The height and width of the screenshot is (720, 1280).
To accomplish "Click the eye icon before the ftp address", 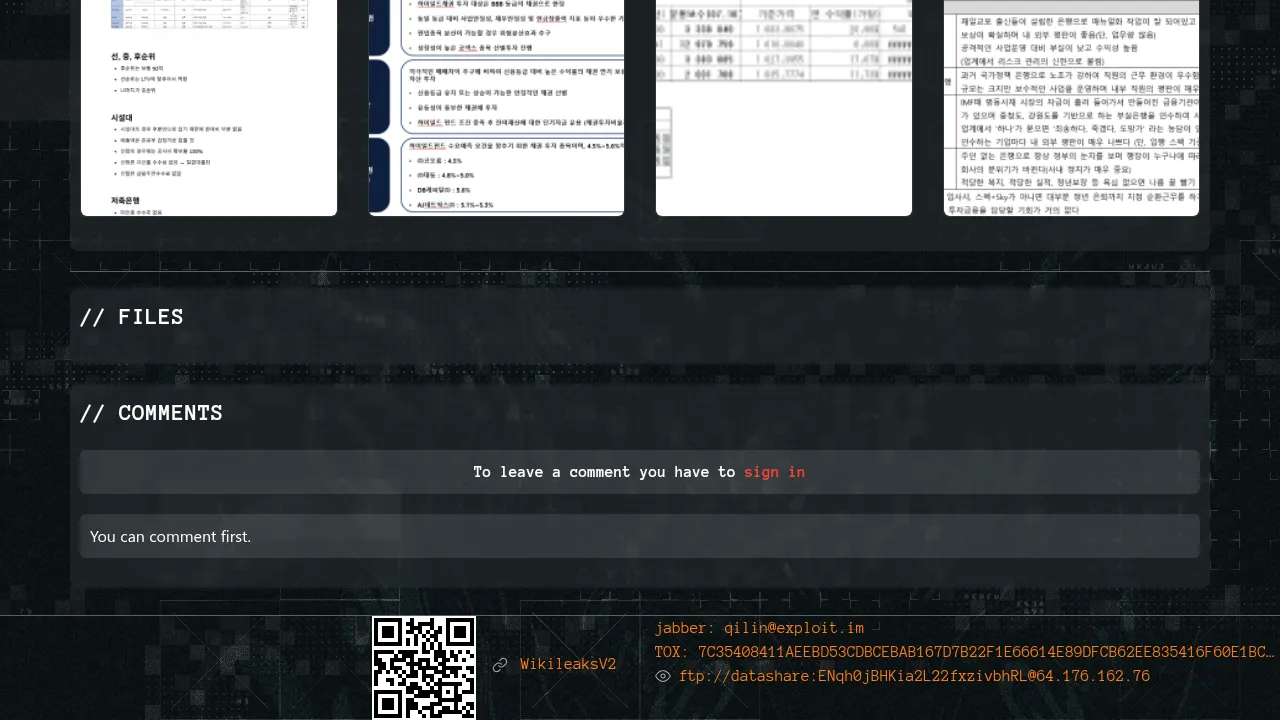I will [663, 677].
